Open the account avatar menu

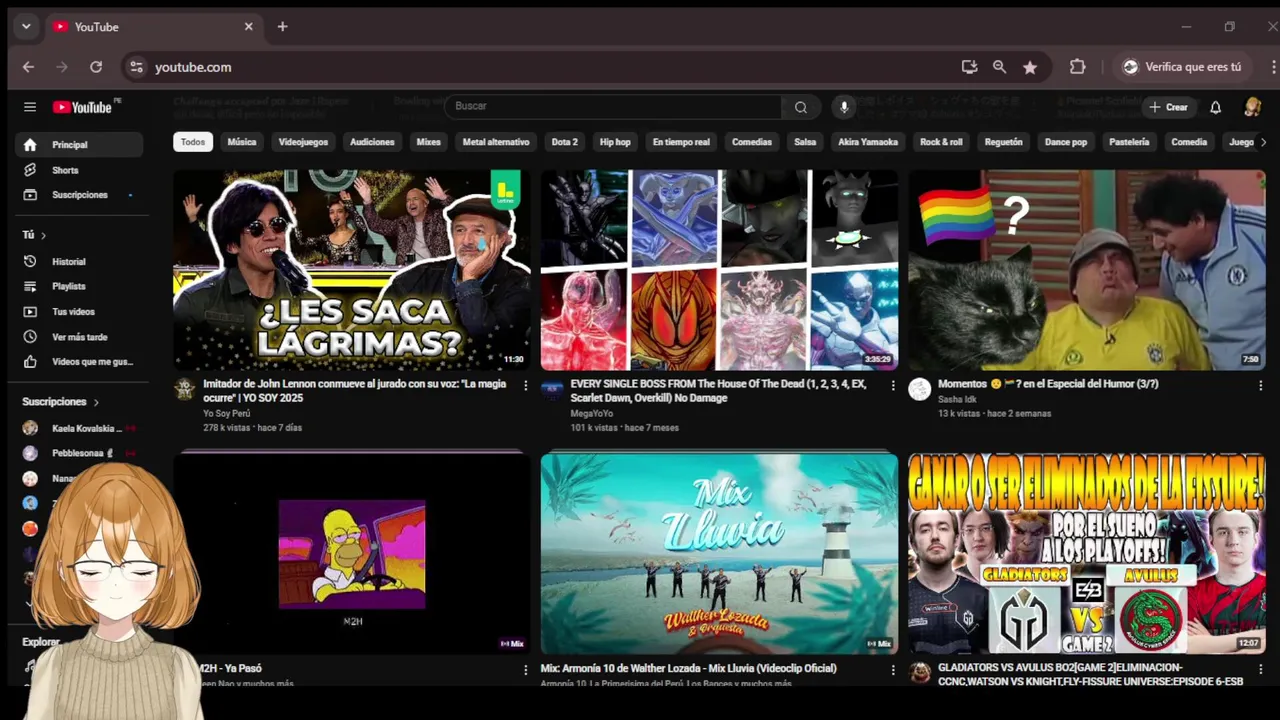1252,107
